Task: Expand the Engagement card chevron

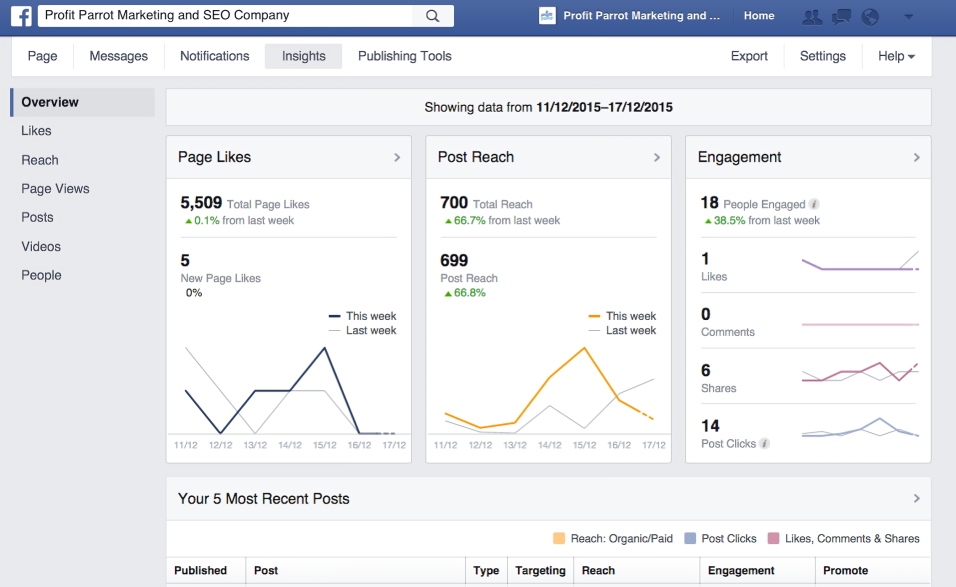Action: pos(916,158)
